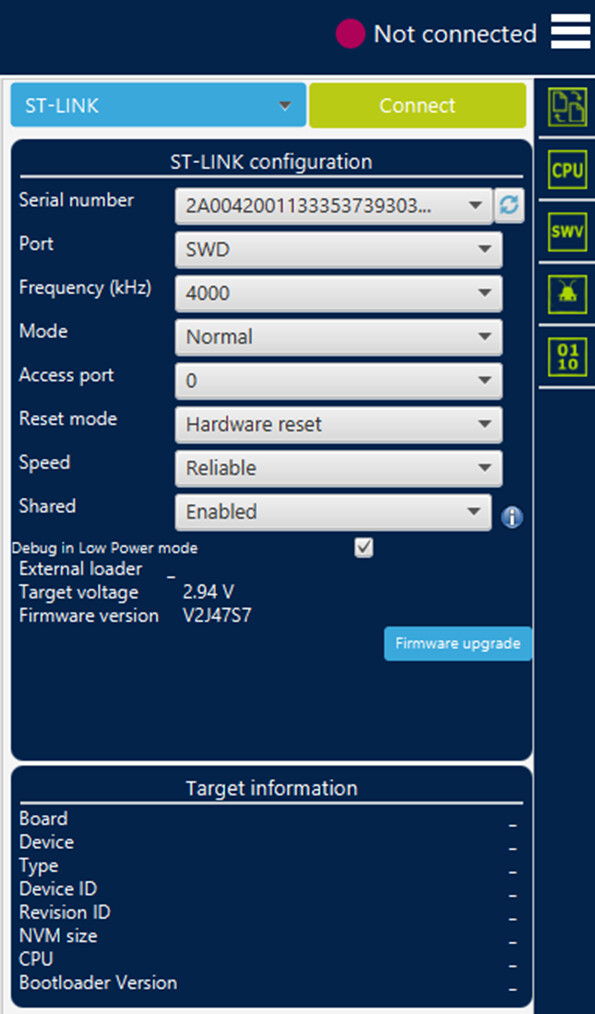Image resolution: width=595 pixels, height=1014 pixels.
Task: Click the red Not connected status indicator
Action: coord(350,34)
